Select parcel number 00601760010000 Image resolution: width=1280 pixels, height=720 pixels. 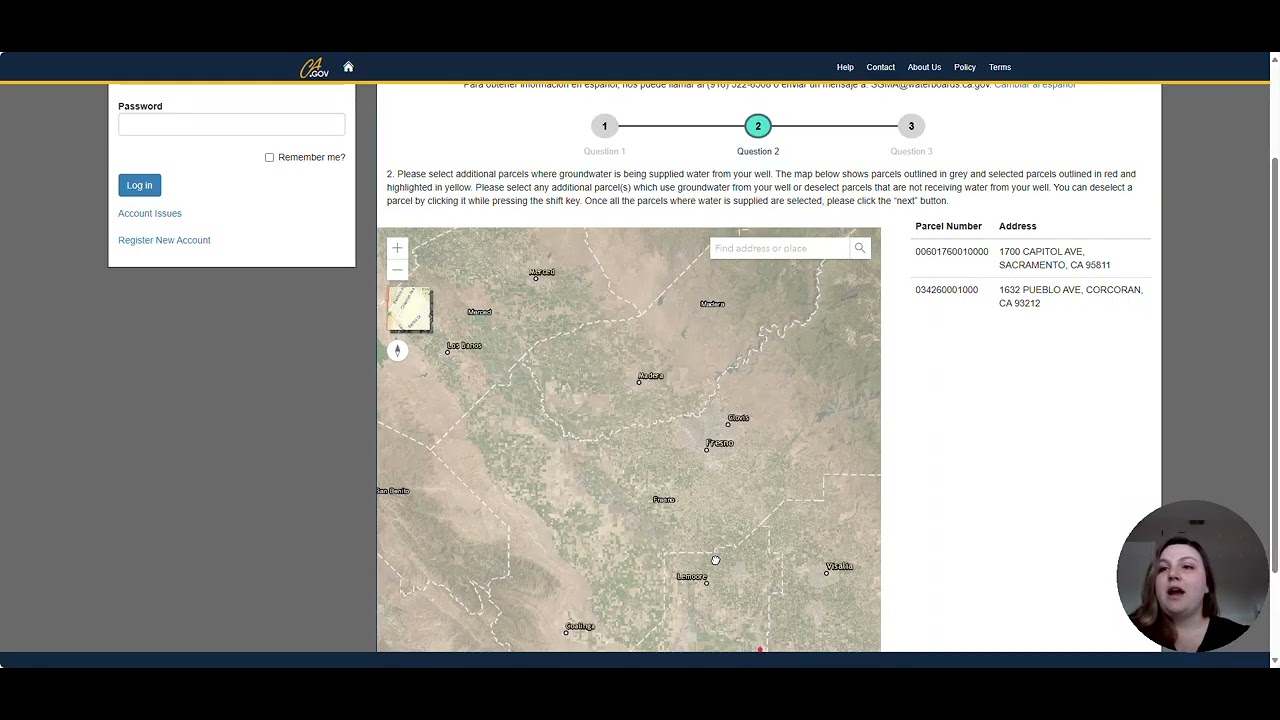point(951,252)
